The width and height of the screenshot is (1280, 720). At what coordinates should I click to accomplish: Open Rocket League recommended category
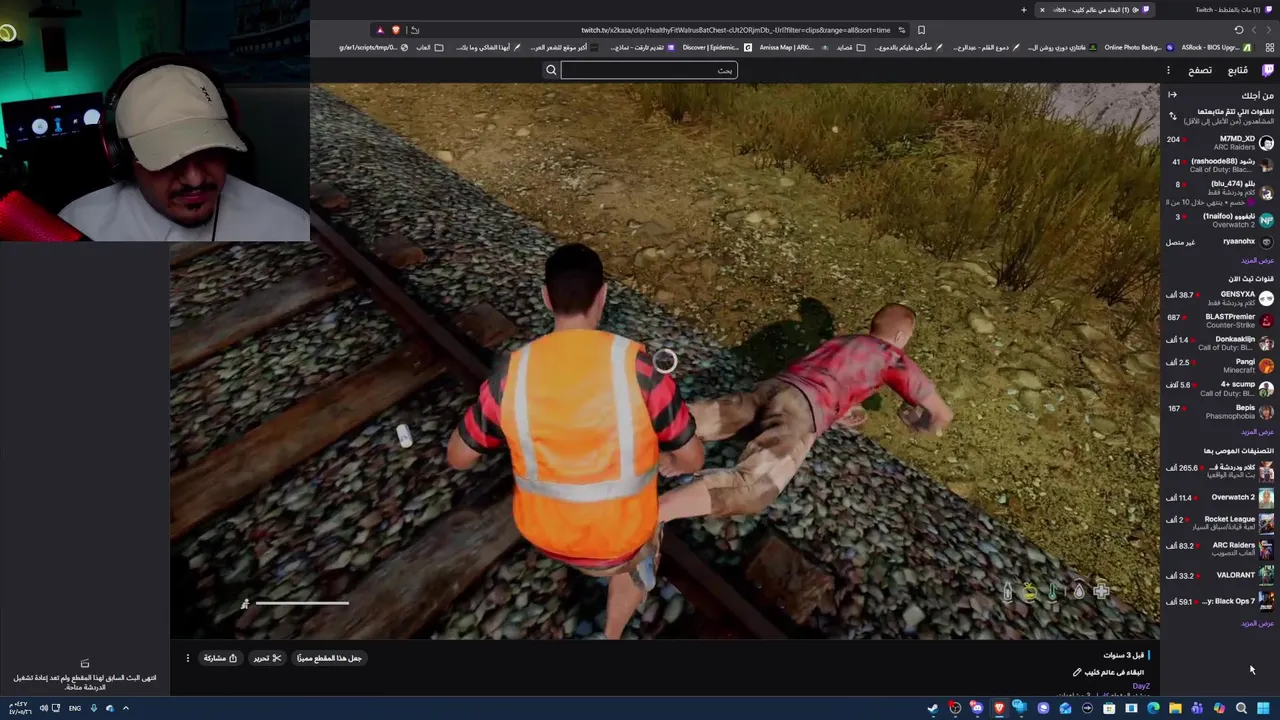pos(1220,523)
